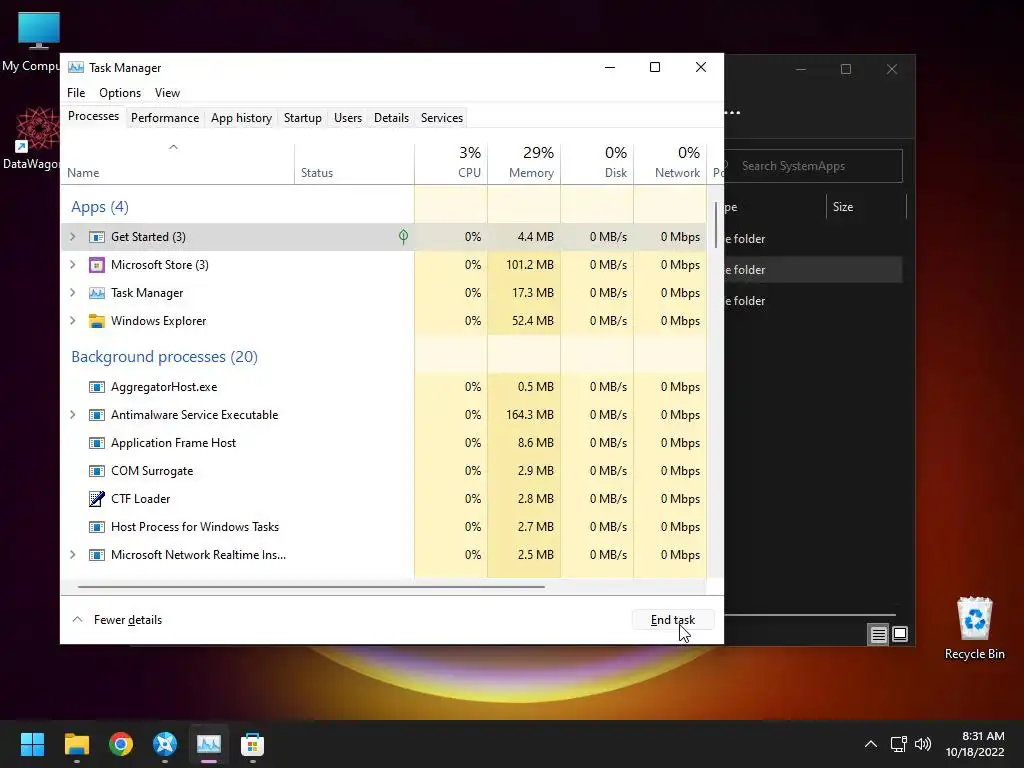The height and width of the screenshot is (768, 1024).
Task: Switch to the Performance tab
Action: (x=165, y=118)
